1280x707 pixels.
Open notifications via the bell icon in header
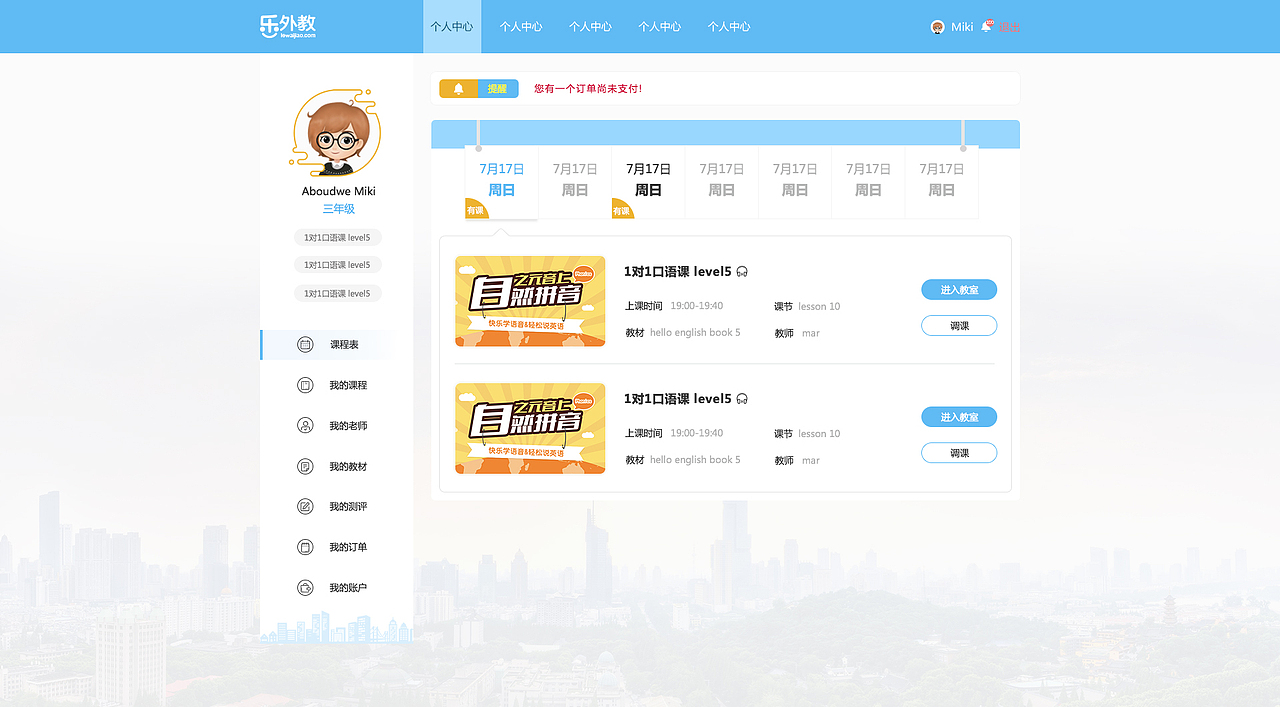985,25
